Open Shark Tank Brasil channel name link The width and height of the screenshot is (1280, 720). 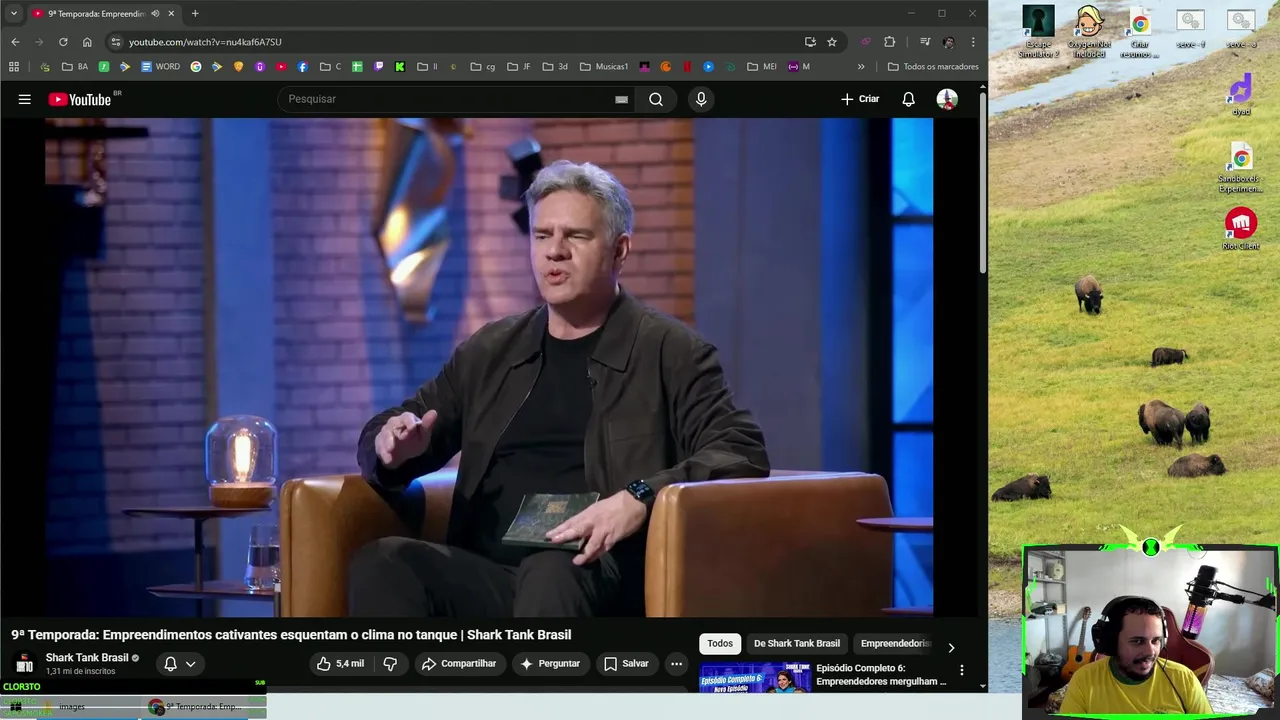click(x=87, y=658)
